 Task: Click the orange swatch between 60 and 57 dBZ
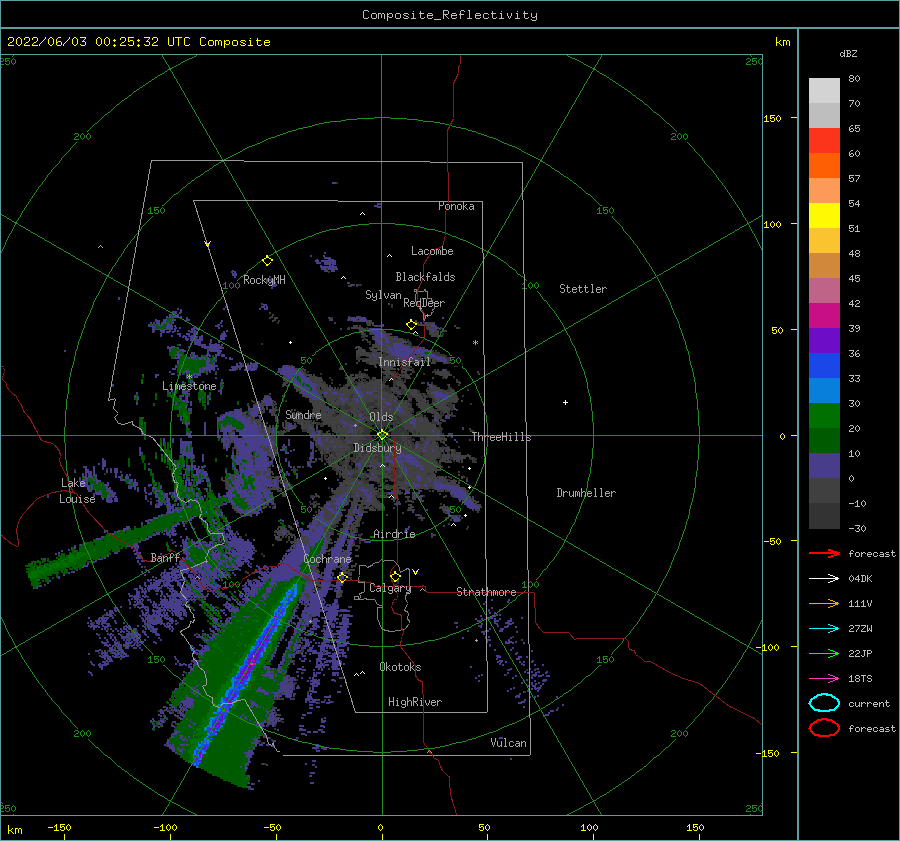pyautogui.click(x=824, y=165)
